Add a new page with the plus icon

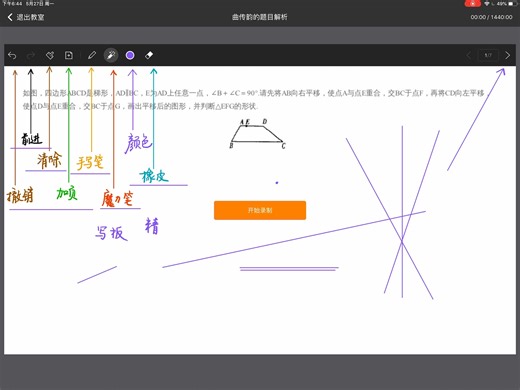click(x=69, y=55)
